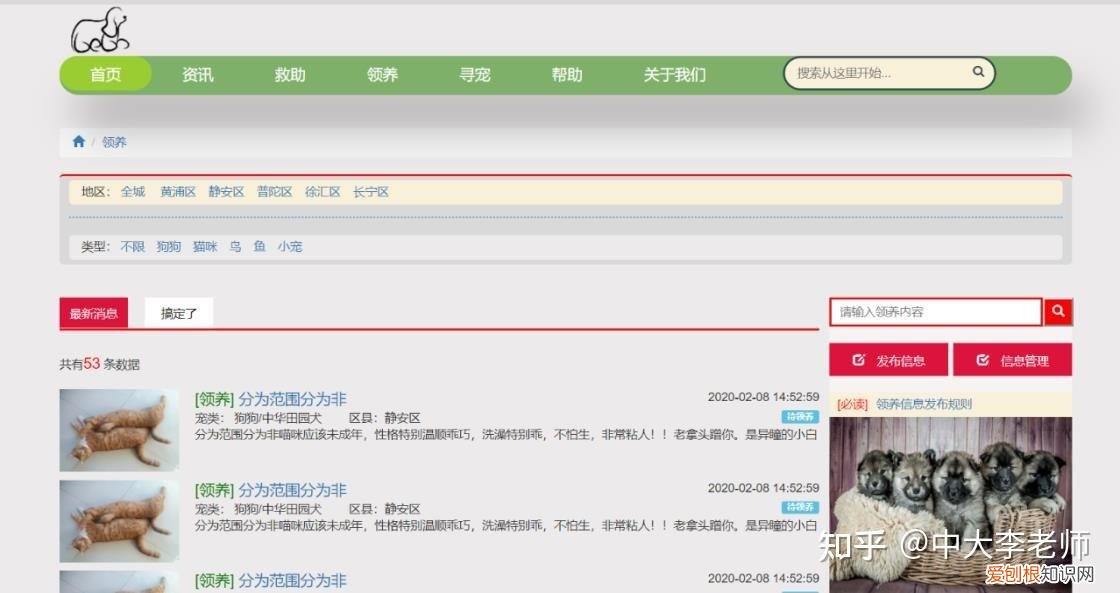Viewport: 1120px width, 593px height.
Task: Open the first [领养] 分为范围分为非 title
Action: pos(270,399)
